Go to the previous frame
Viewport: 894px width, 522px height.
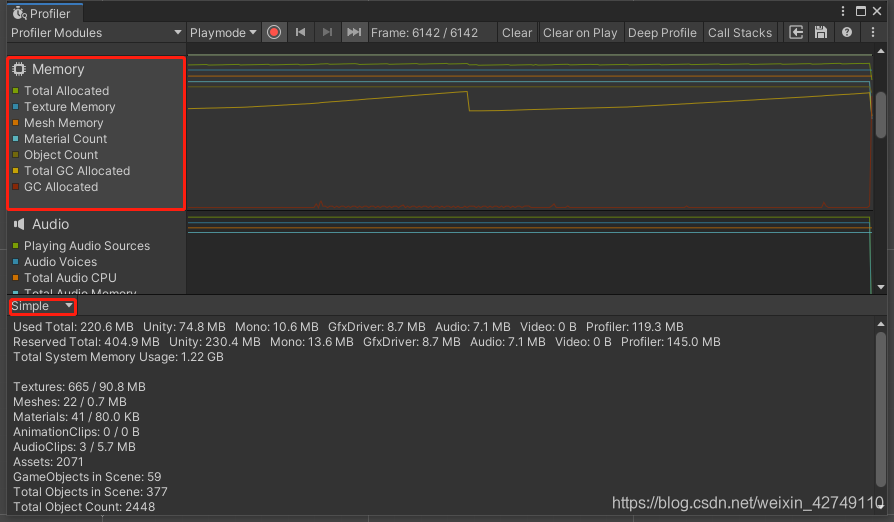click(x=300, y=32)
